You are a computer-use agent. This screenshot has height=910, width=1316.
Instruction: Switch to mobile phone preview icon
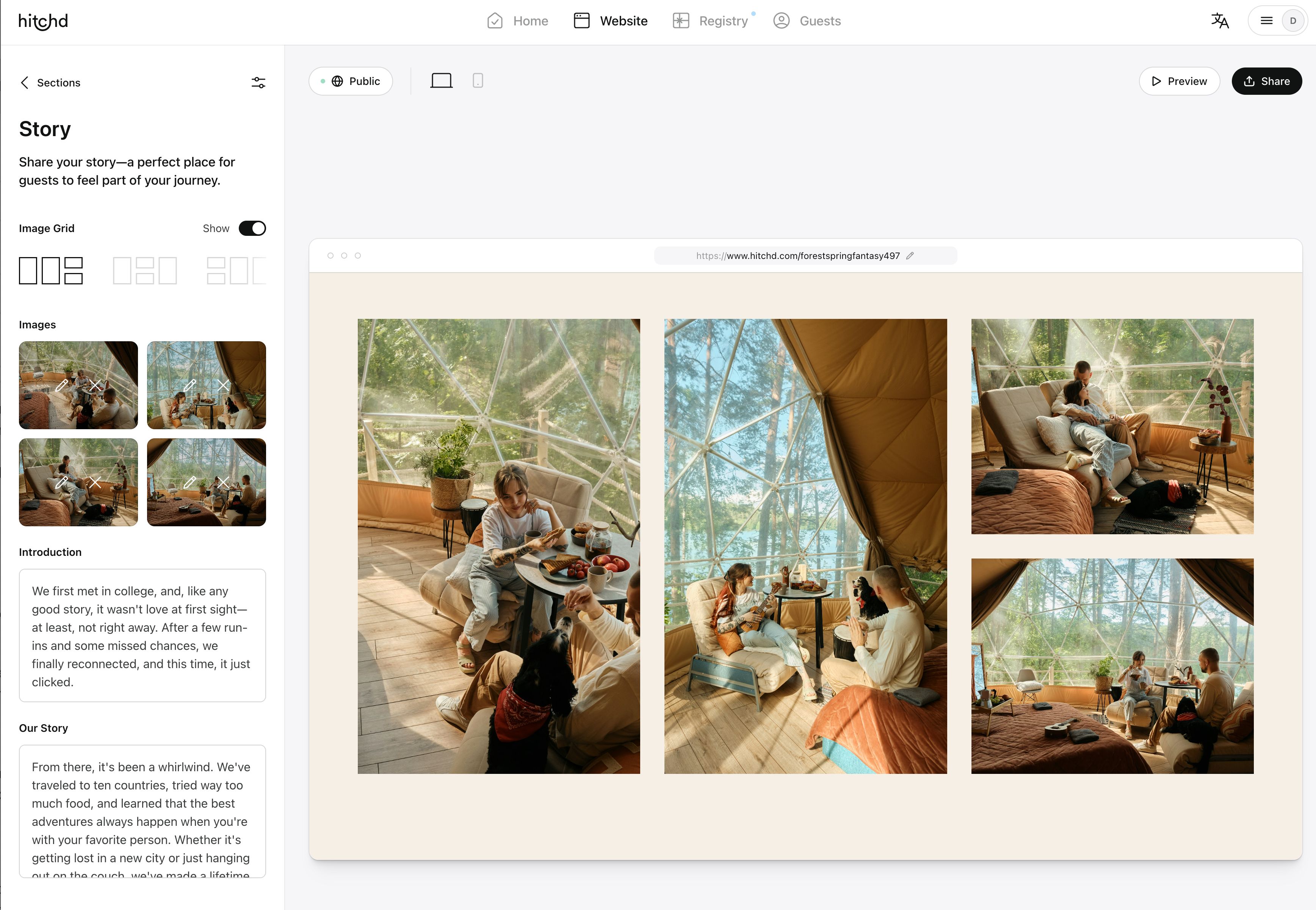tap(478, 81)
